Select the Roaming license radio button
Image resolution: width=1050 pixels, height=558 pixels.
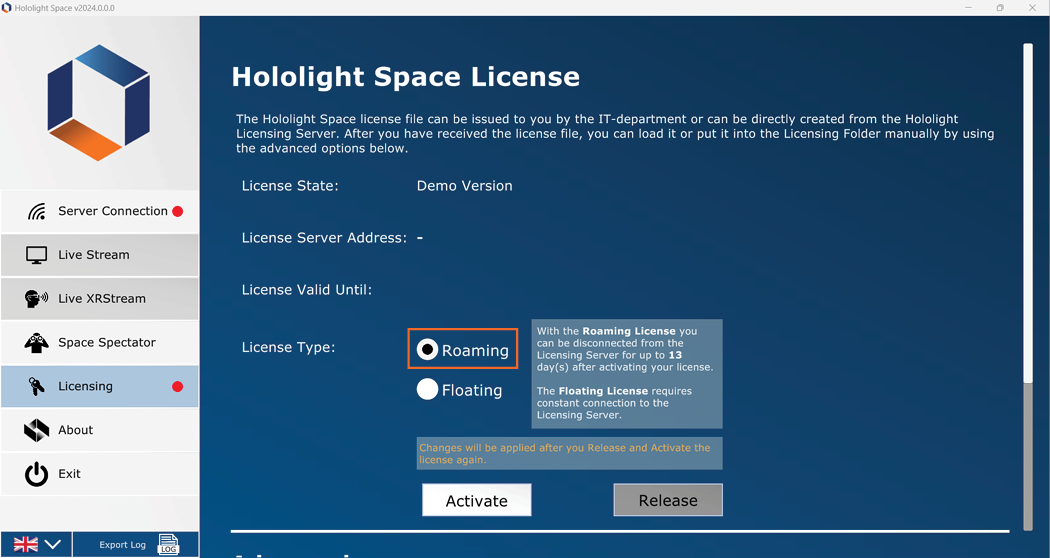click(x=427, y=350)
